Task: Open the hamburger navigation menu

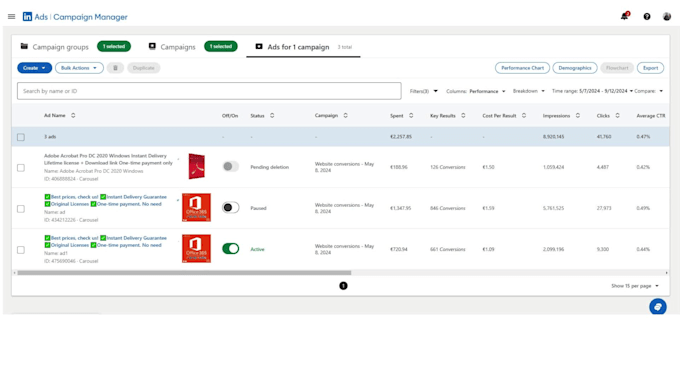Action: pos(11,16)
